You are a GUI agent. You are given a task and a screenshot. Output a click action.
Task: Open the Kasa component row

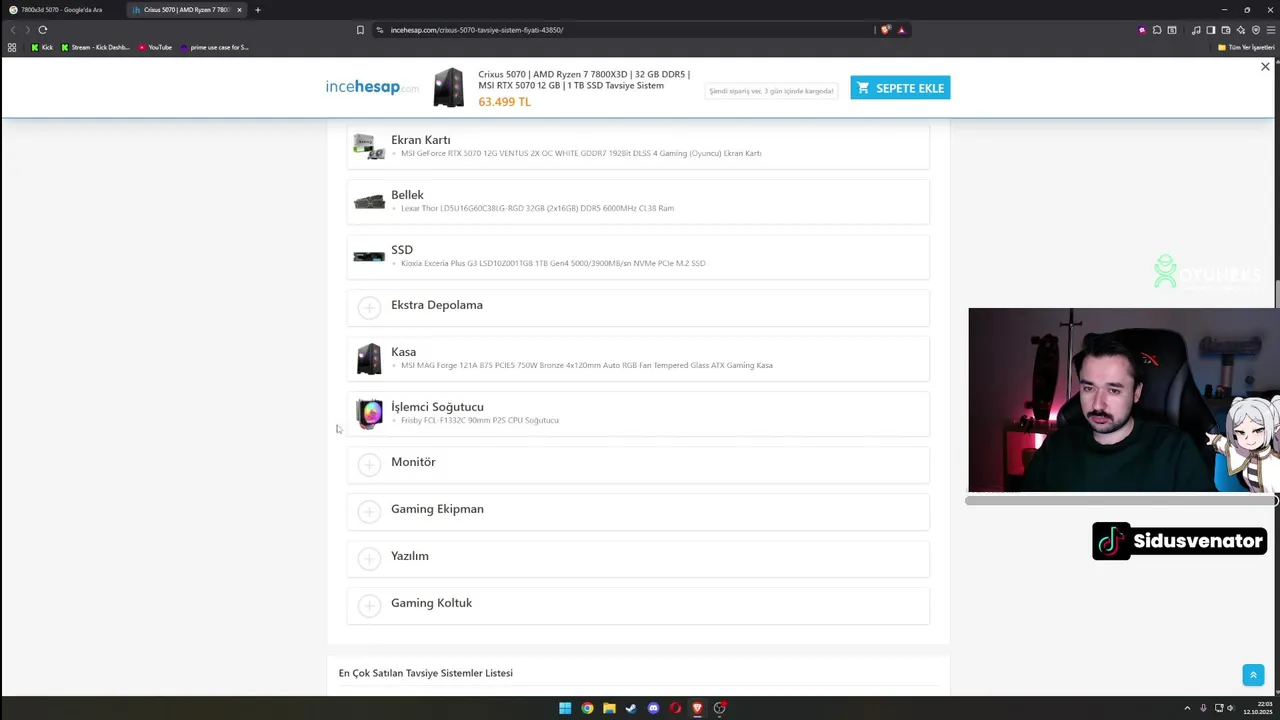click(638, 359)
